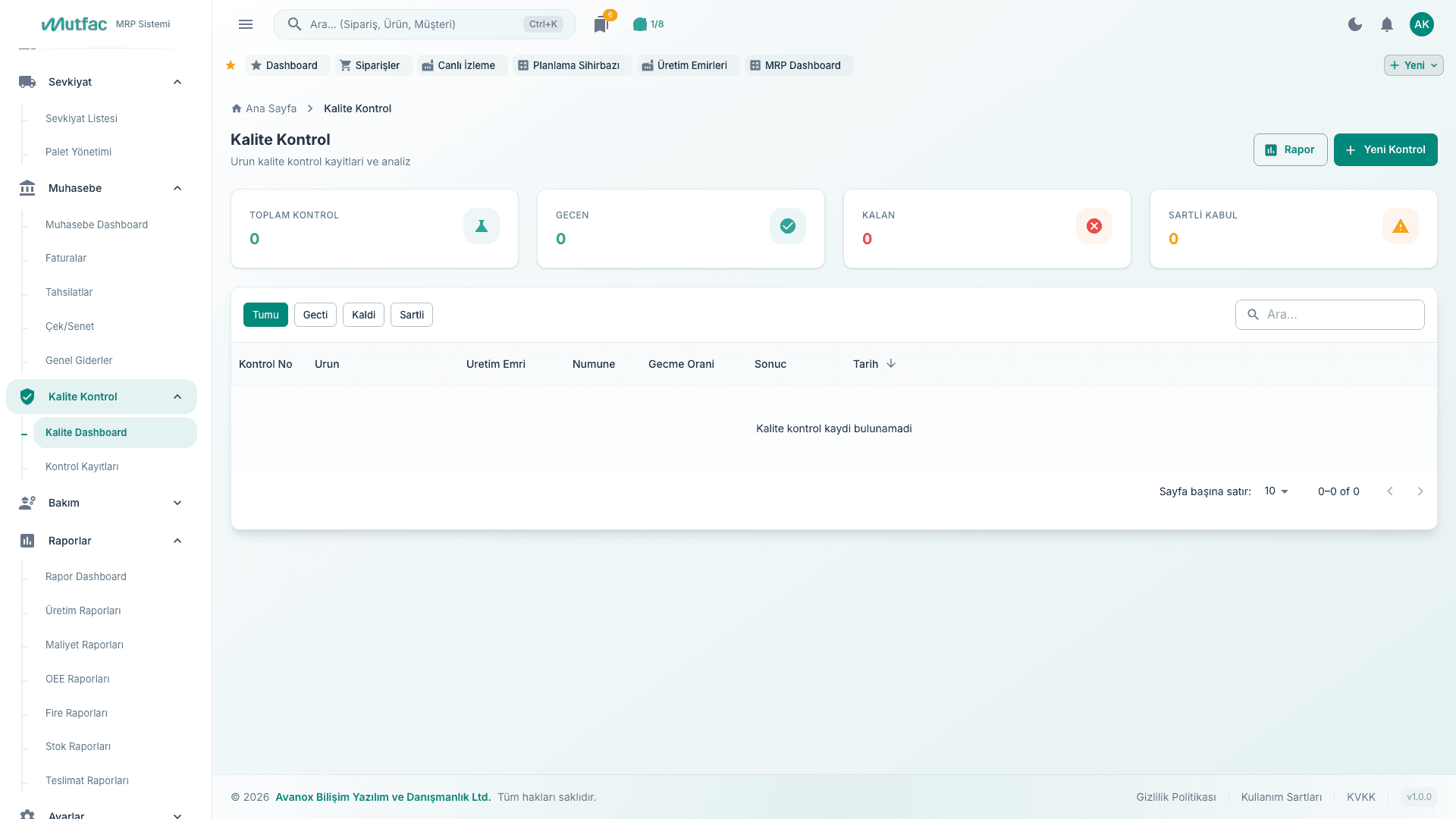
Task: Click Kalite Kontrol shield icon in sidebar
Action: [x=27, y=397]
